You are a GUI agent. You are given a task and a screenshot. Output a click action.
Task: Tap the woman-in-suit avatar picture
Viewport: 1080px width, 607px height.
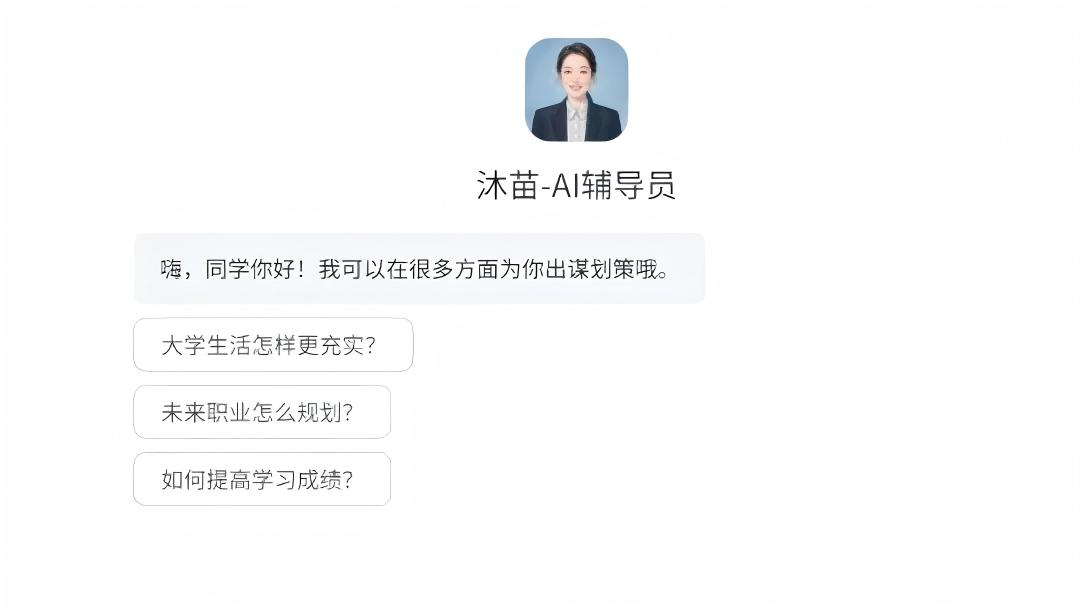pos(577,90)
